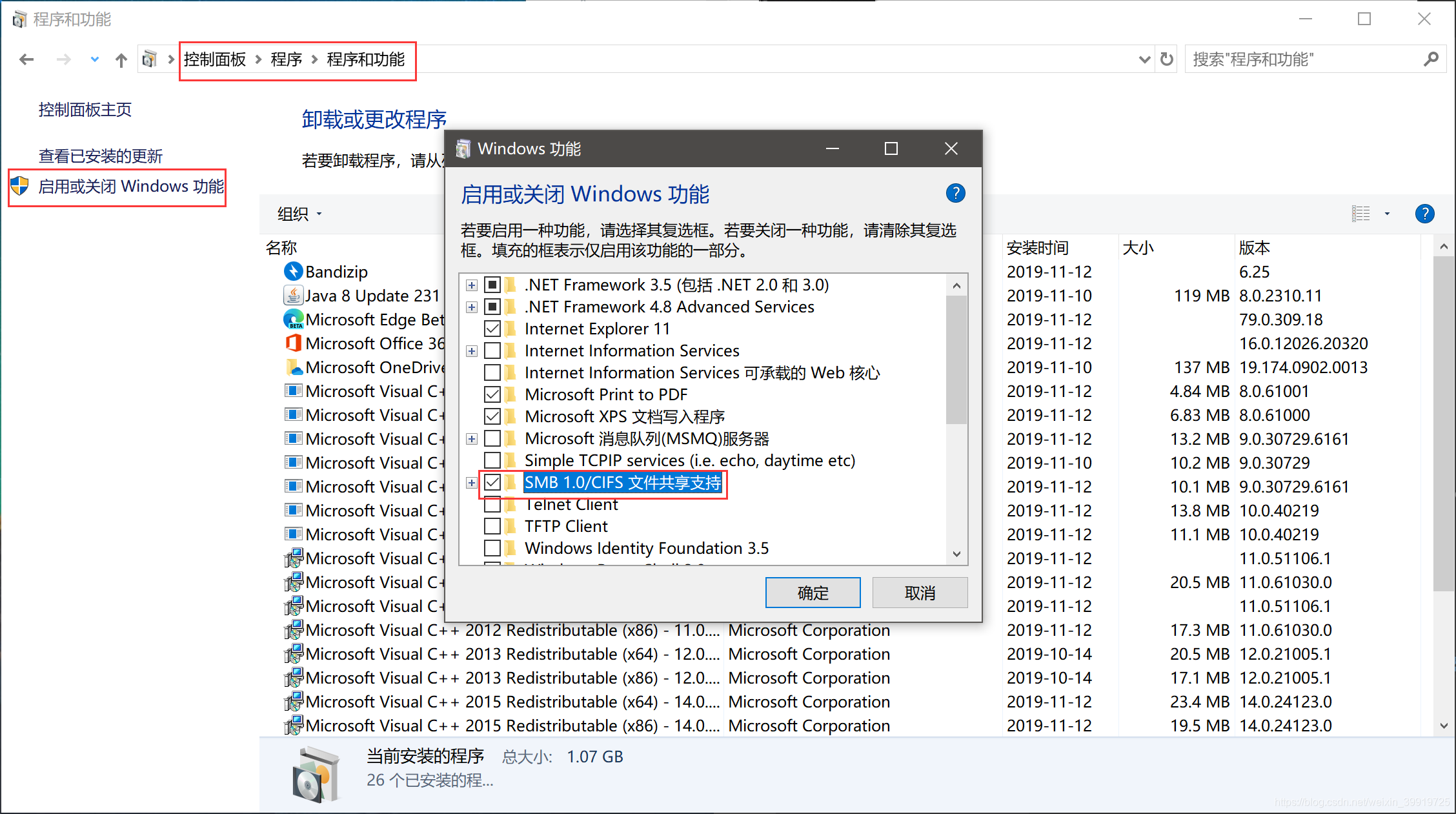
Task: Expand Internet Information Services tree node
Action: point(472,351)
